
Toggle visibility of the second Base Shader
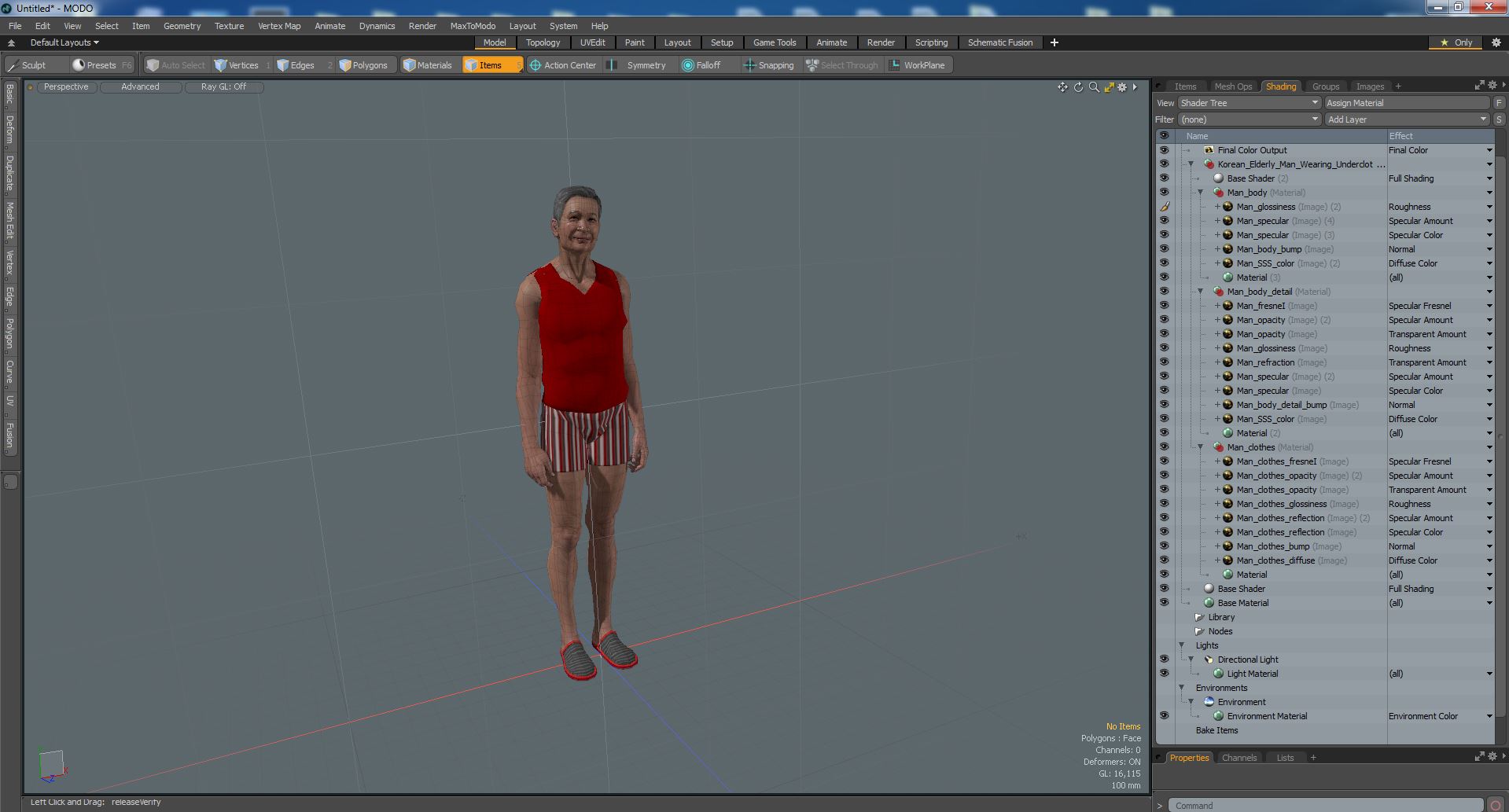tap(1164, 589)
